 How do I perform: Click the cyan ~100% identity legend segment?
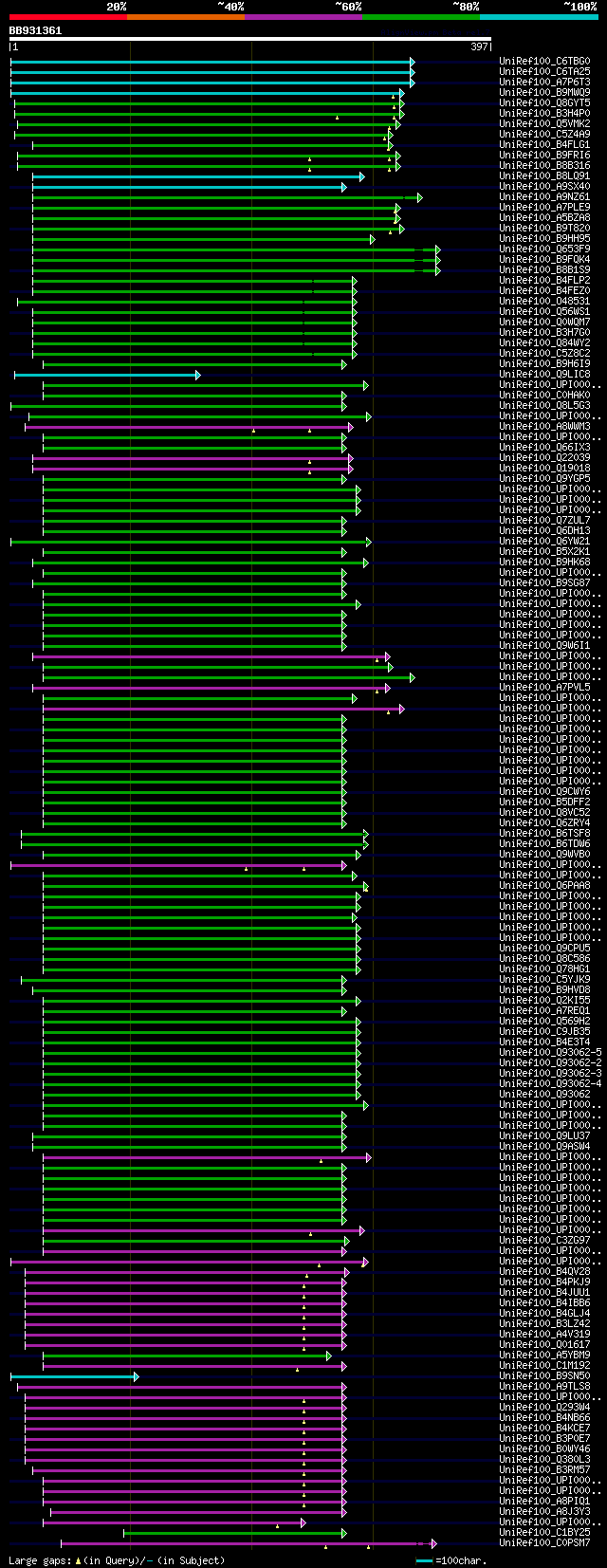539,16
